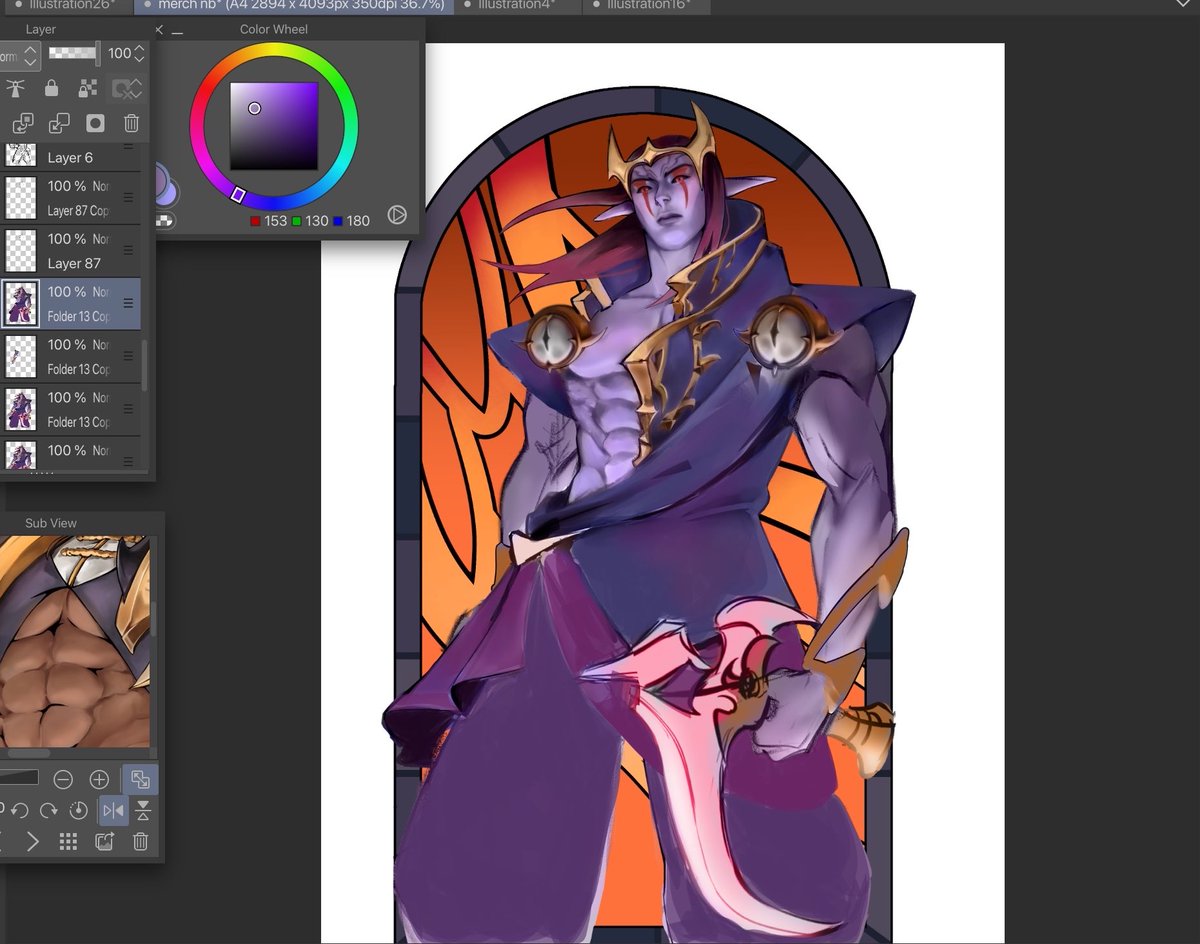The image size is (1200, 944).
Task: Delete current Sub View image with trash icon
Action: 141,842
